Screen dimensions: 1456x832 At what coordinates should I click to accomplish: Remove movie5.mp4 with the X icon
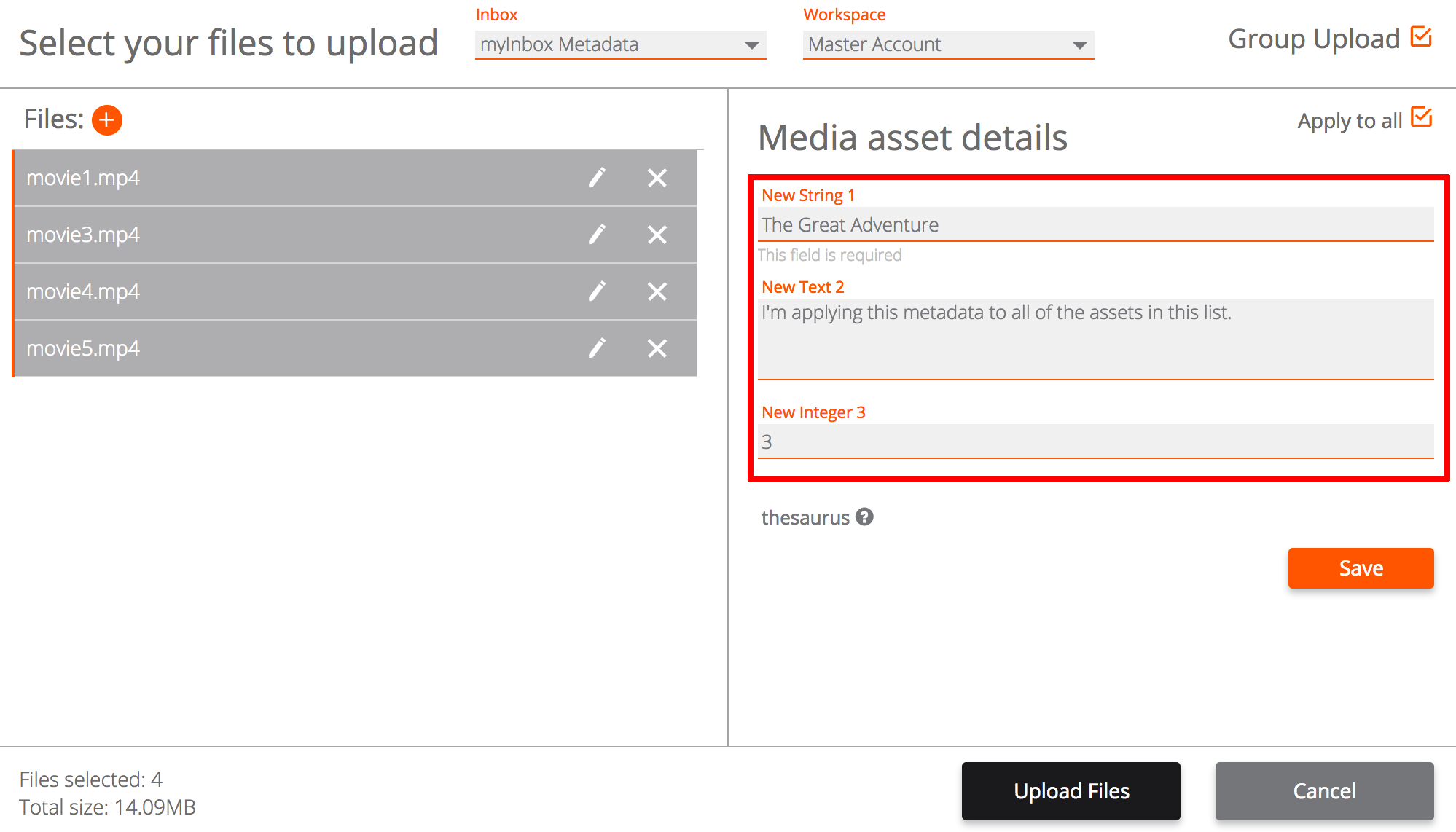click(x=657, y=348)
